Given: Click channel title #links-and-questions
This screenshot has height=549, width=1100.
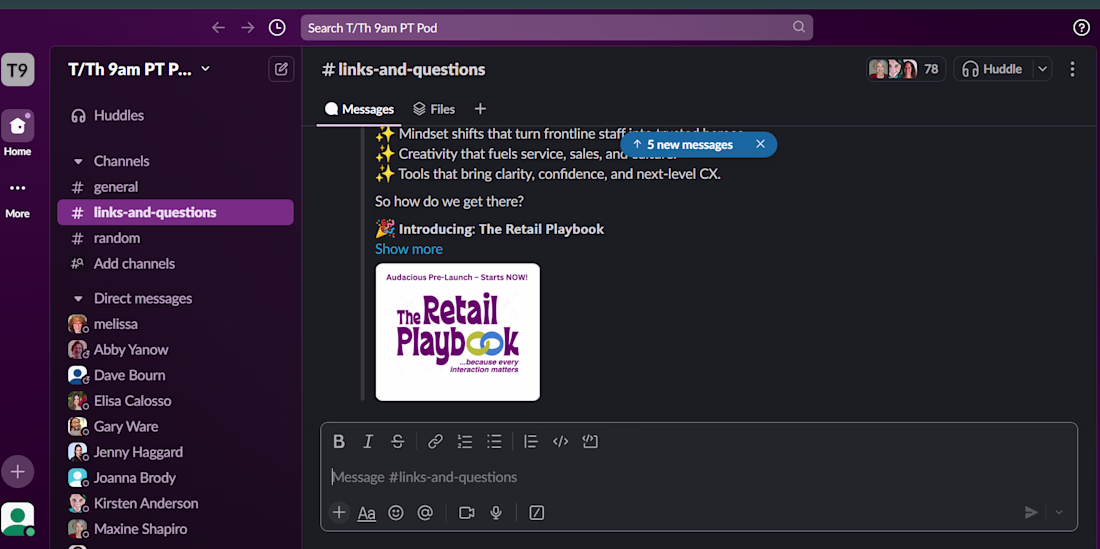Looking at the screenshot, I should pos(403,69).
